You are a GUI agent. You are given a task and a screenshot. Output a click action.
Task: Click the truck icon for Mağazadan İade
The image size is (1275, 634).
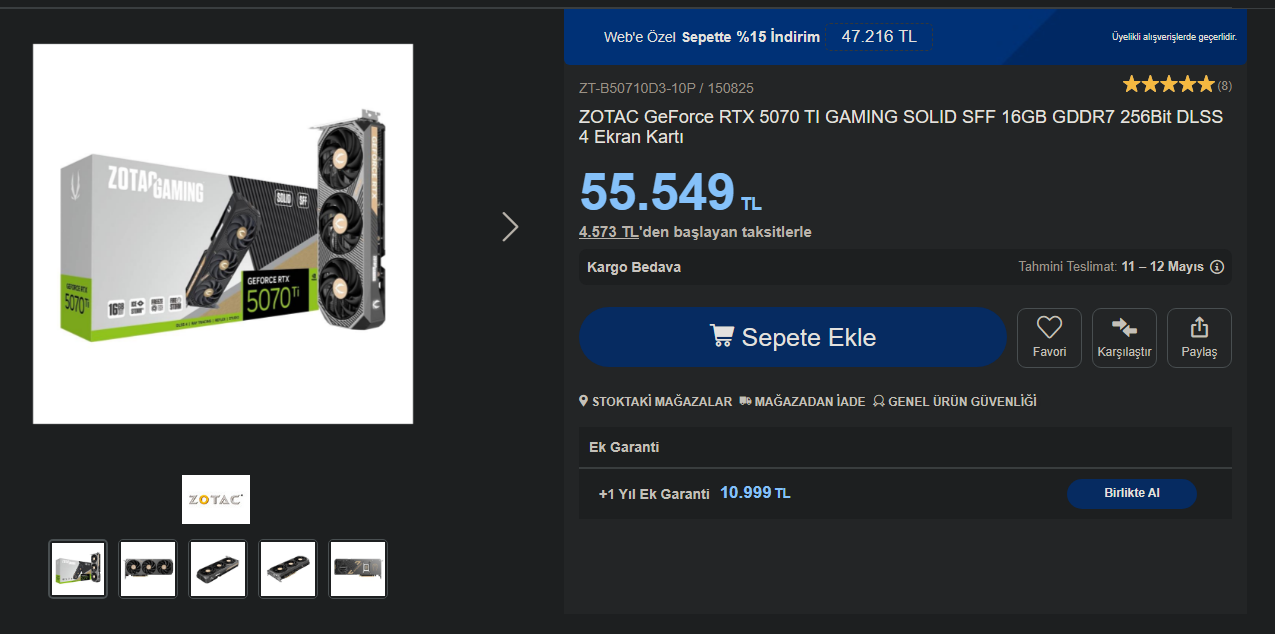tap(745, 401)
